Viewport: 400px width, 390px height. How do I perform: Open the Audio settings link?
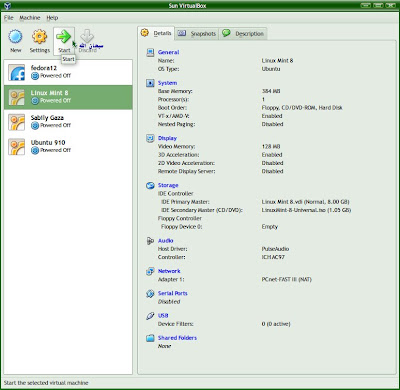[165, 241]
